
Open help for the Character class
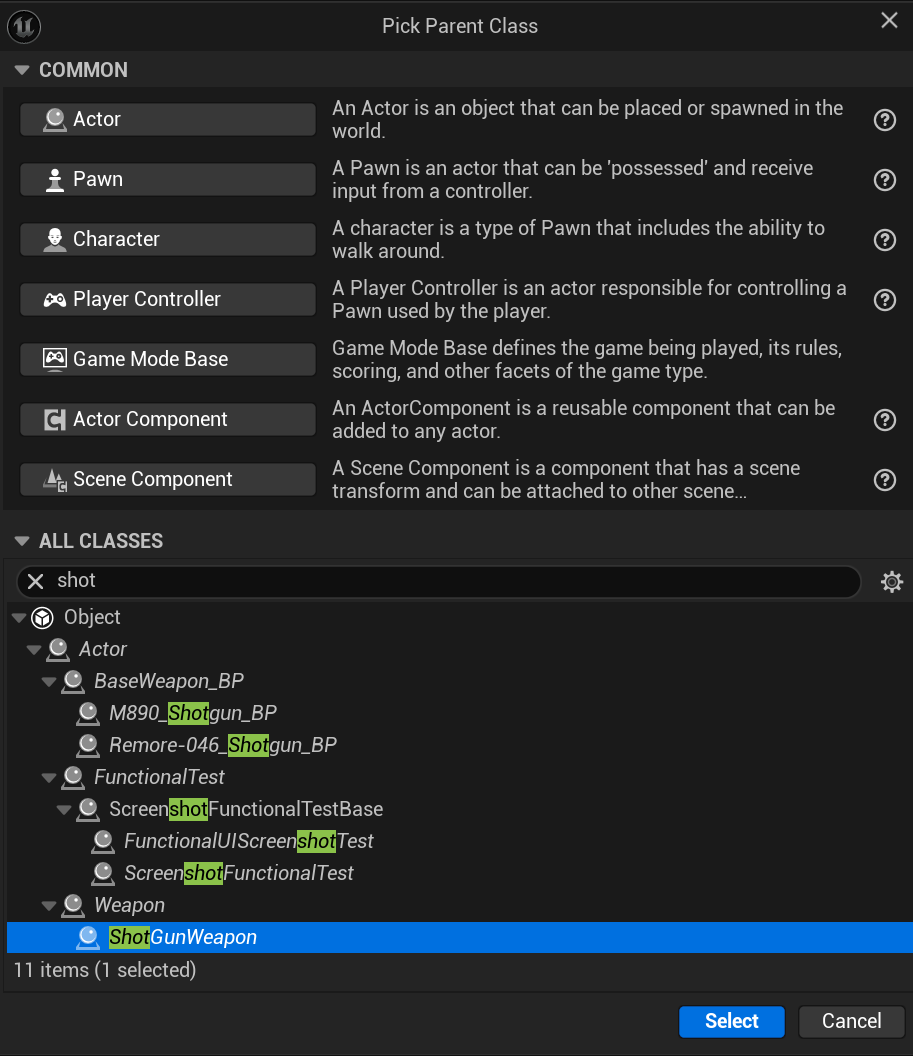(884, 240)
